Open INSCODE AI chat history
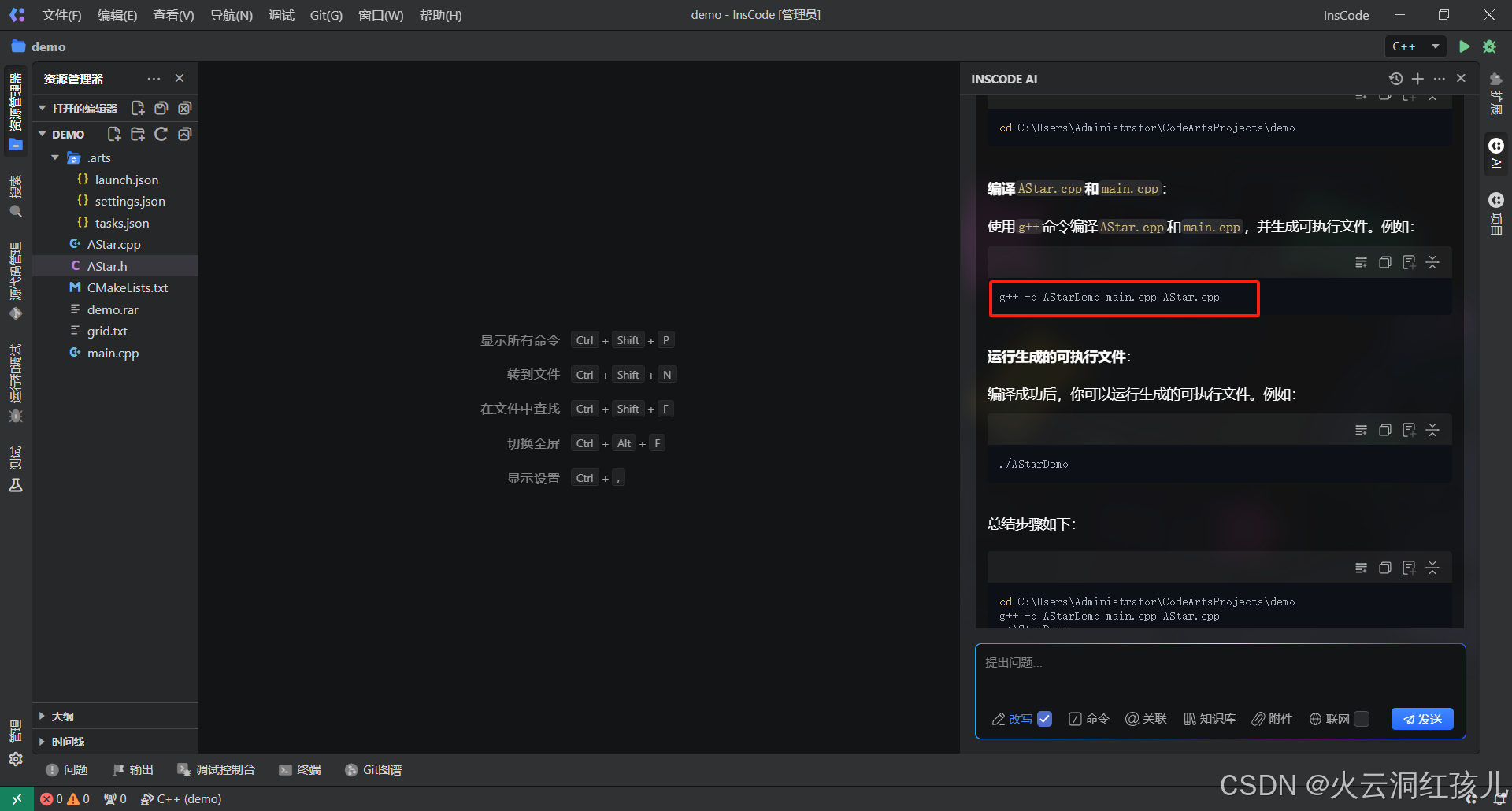The image size is (1512, 811). 1395,79
